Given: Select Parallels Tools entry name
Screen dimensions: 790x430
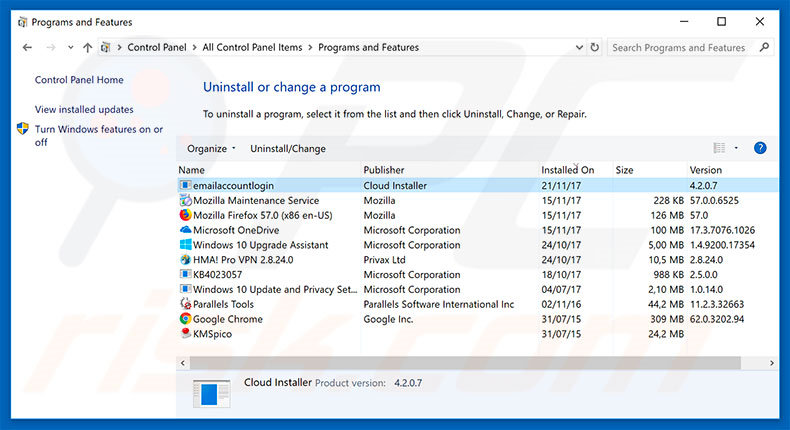Looking at the screenshot, I should click(x=223, y=304).
